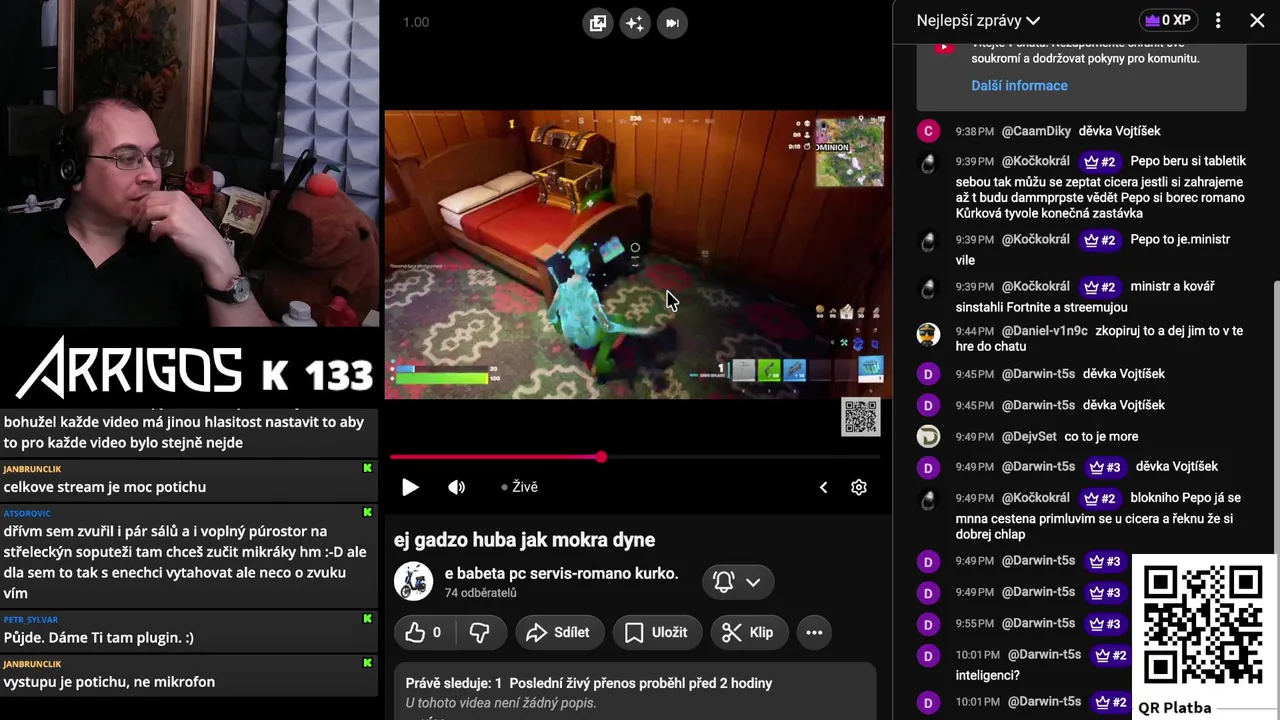The height and width of the screenshot is (720, 1280).
Task: Dislike the video with thumbs down
Action: [480, 632]
